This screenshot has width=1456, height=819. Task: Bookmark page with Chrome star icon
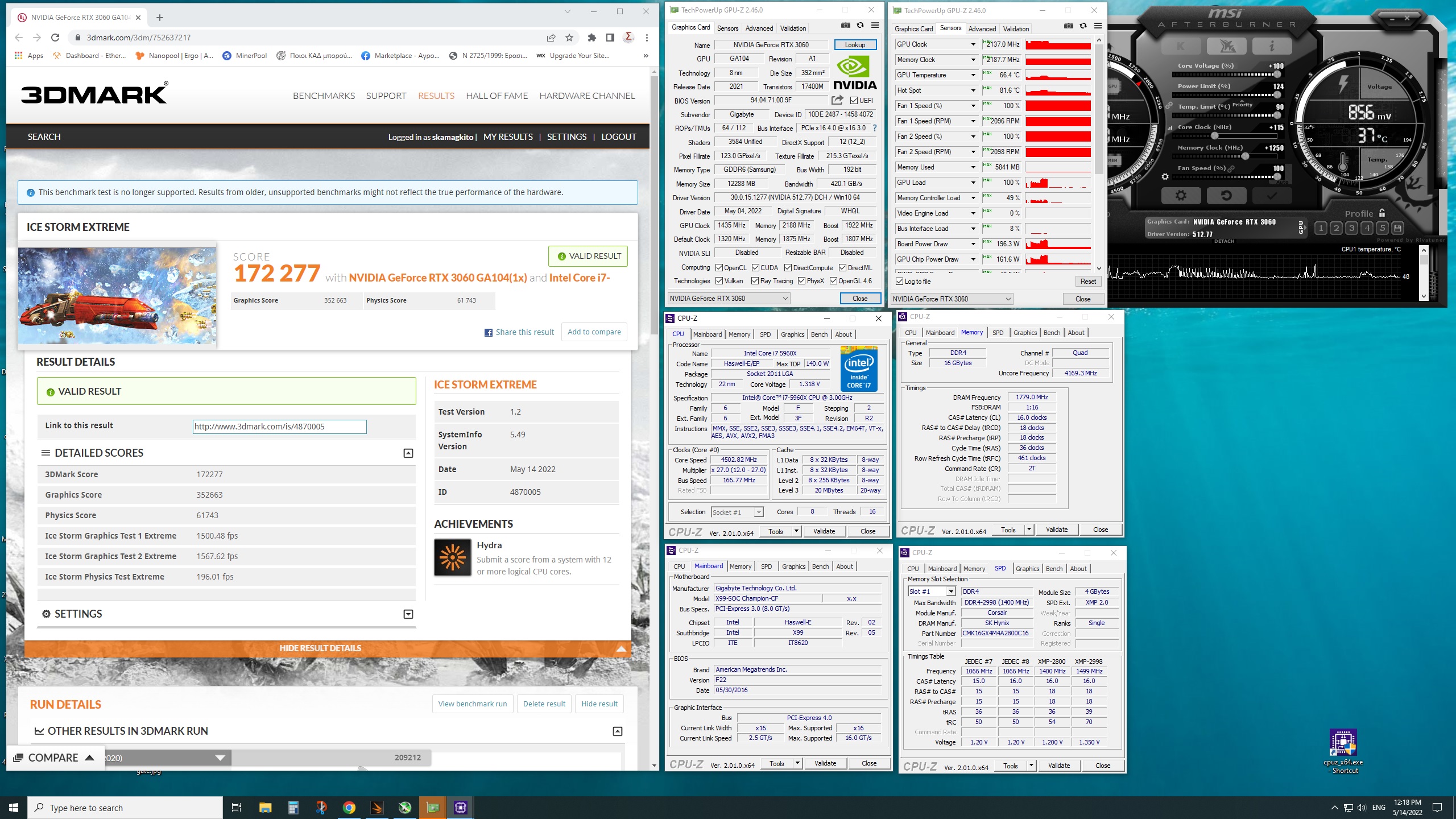pos(569,38)
